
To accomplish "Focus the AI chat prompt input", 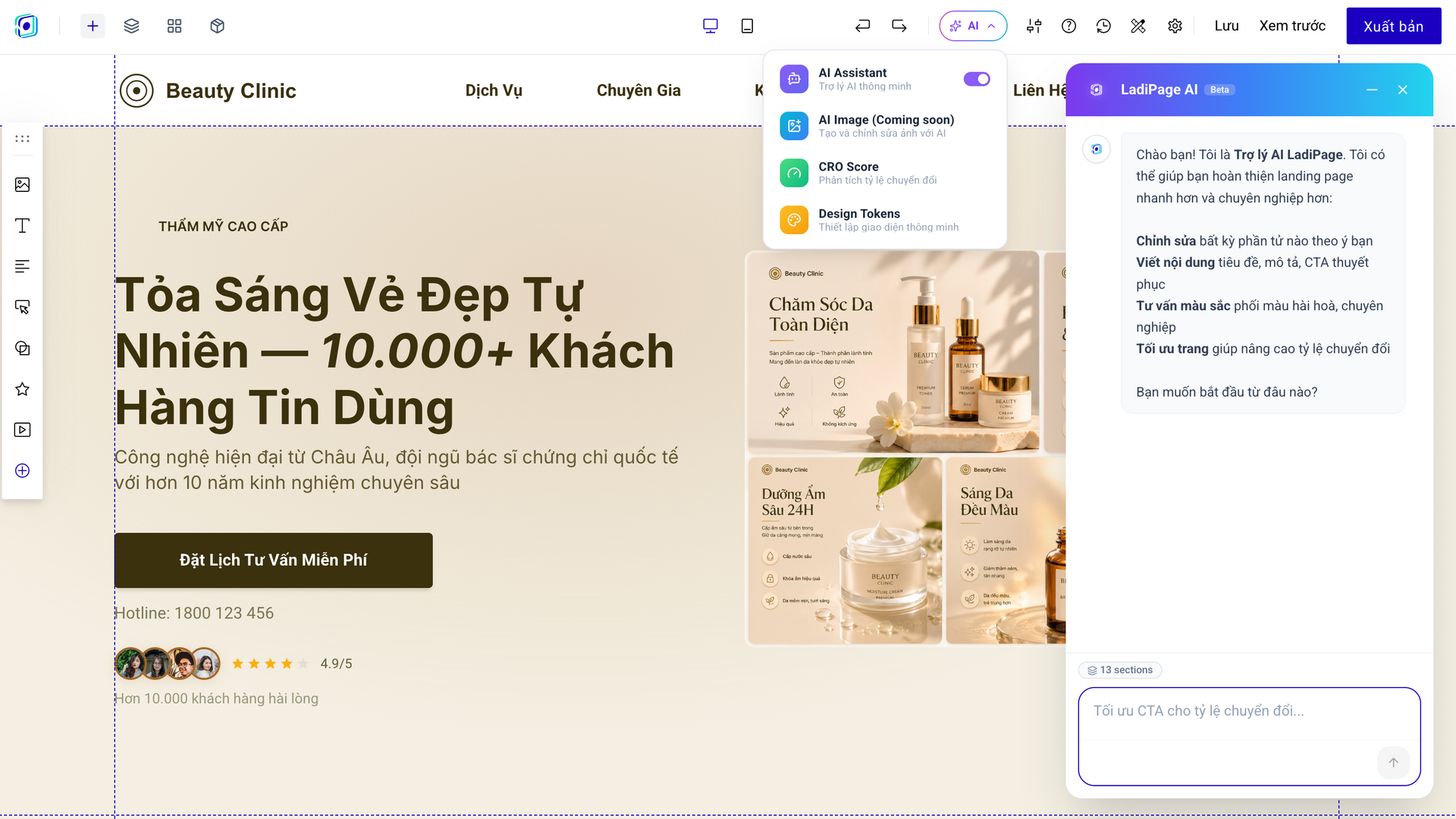I will pyautogui.click(x=1249, y=713).
